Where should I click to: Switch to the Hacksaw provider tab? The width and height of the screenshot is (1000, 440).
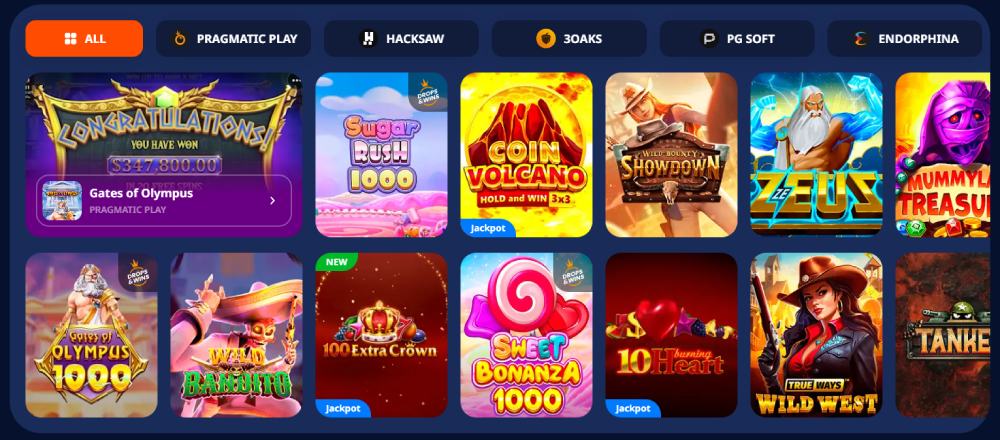pos(401,38)
